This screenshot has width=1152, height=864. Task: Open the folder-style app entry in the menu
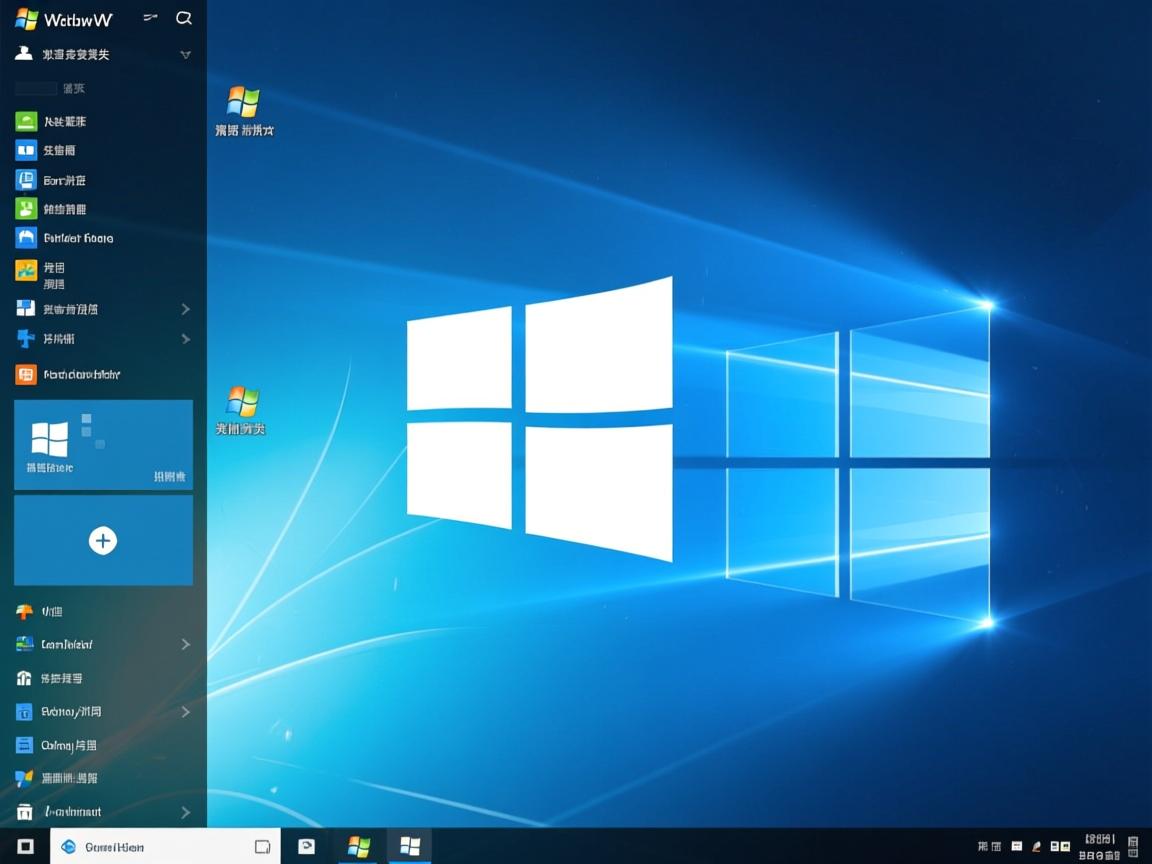coord(25,237)
